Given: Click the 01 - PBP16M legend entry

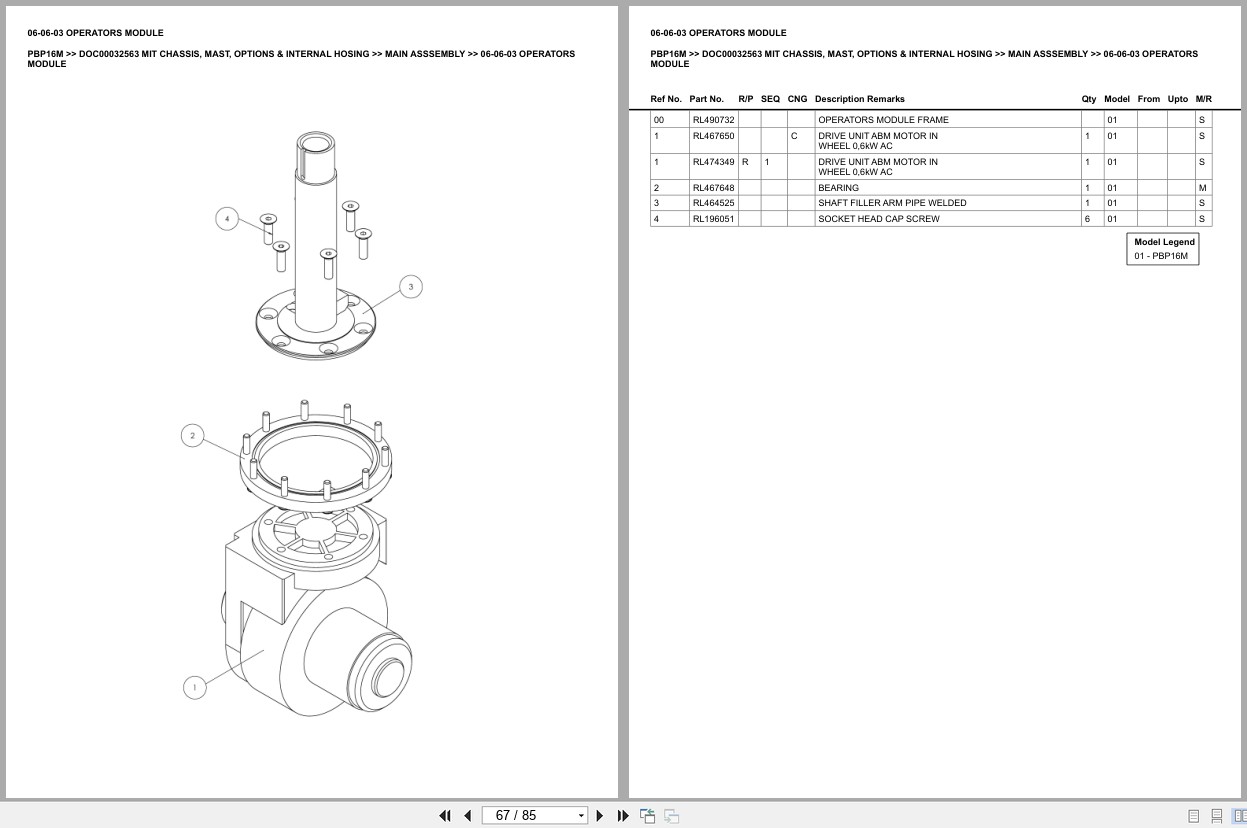Looking at the screenshot, I should tap(1161, 256).
